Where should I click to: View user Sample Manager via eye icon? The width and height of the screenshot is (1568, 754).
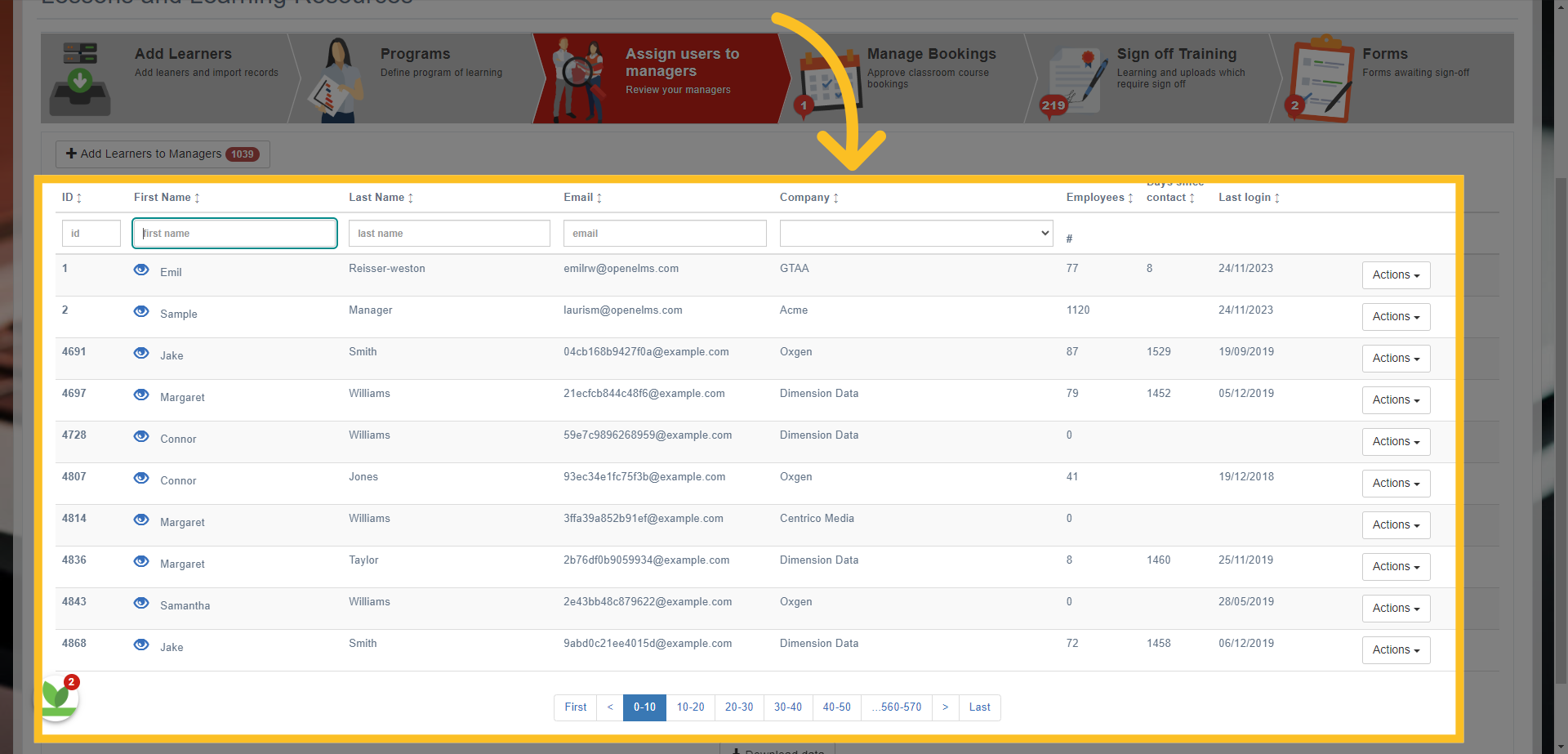141,311
